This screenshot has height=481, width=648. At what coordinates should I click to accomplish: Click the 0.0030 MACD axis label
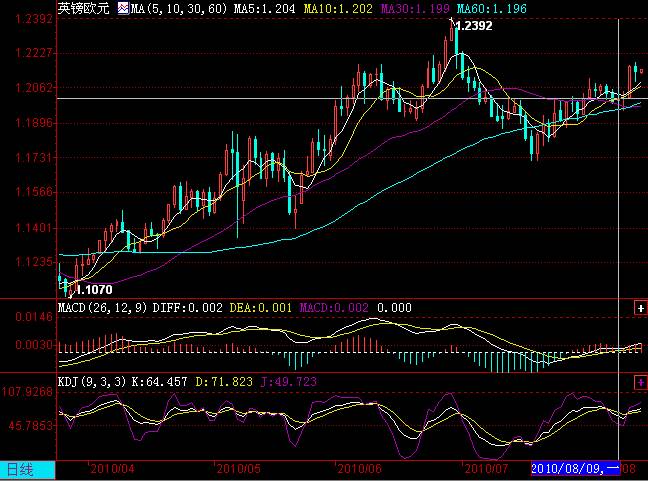click(x=34, y=345)
